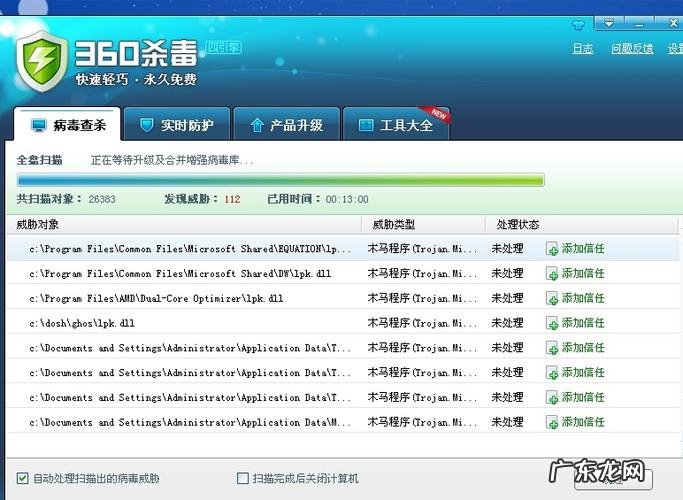Viewport: 683px width, 500px height.
Task: Click 木马程序 type in the Dual-Core Optimizer row
Action: pos(422,298)
